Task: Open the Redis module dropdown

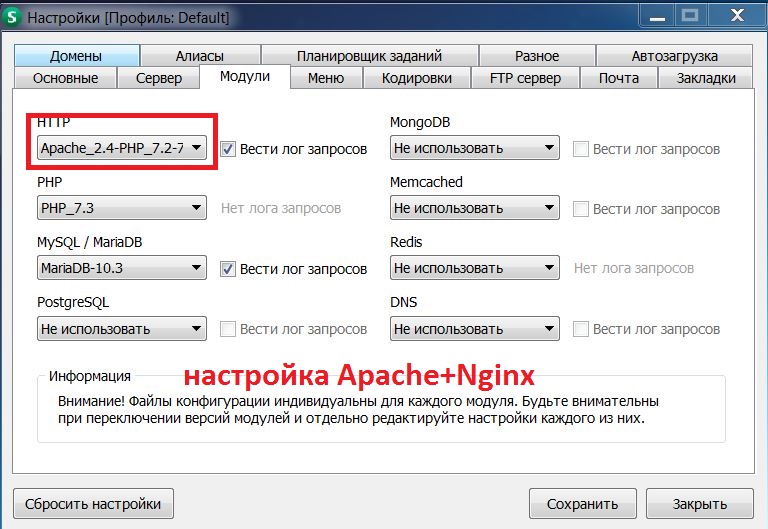Action: [x=474, y=269]
